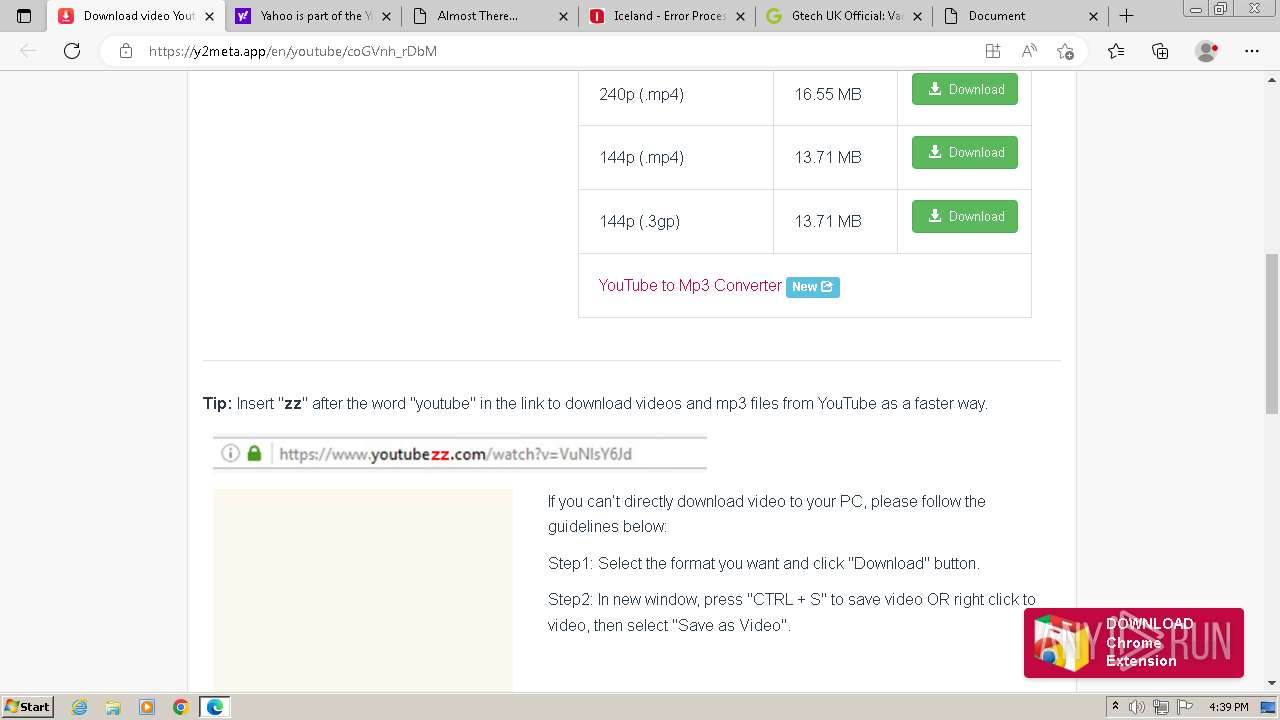Add page to favorites star icon
Image resolution: width=1280 pixels, height=720 pixels.
[x=1066, y=51]
